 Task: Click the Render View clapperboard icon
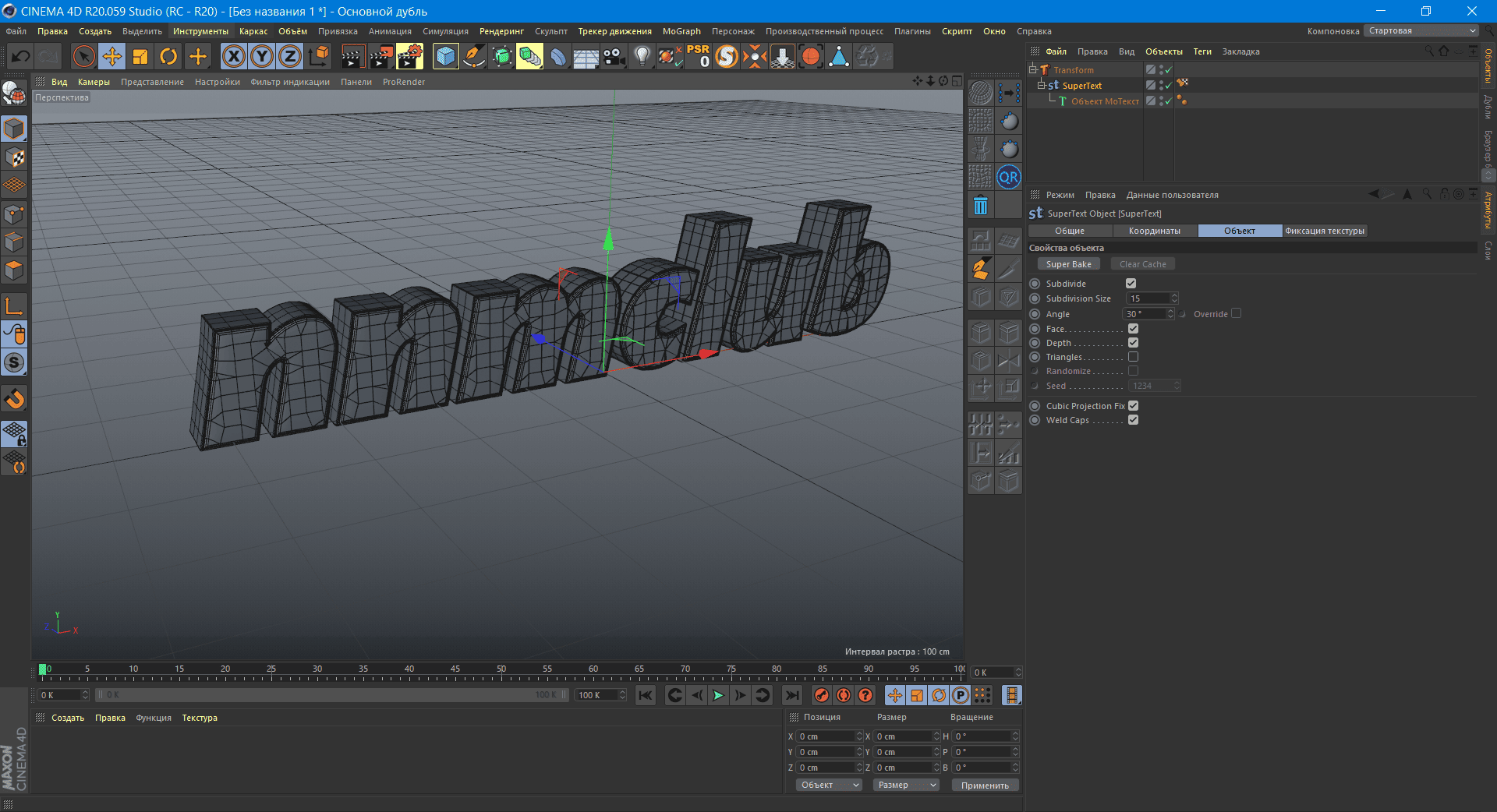point(352,56)
